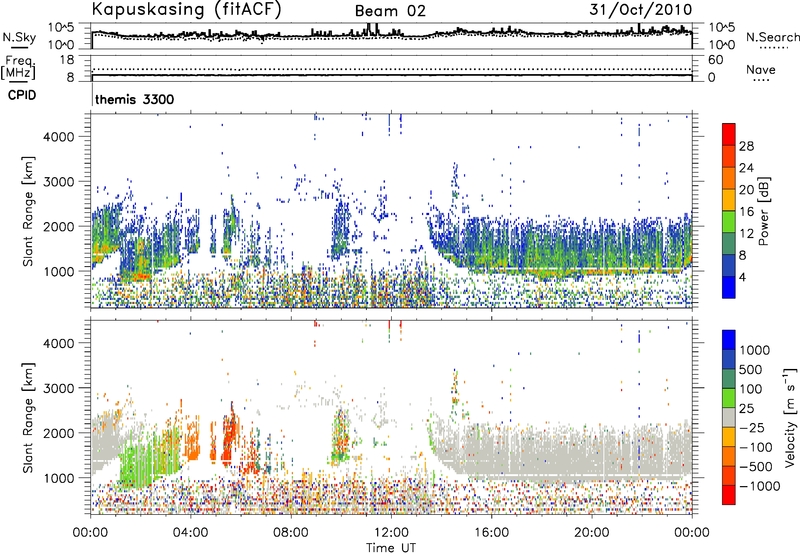The width and height of the screenshot is (800, 554).
Task: Click the 20 tick on Power scale
Action: [x=746, y=190]
